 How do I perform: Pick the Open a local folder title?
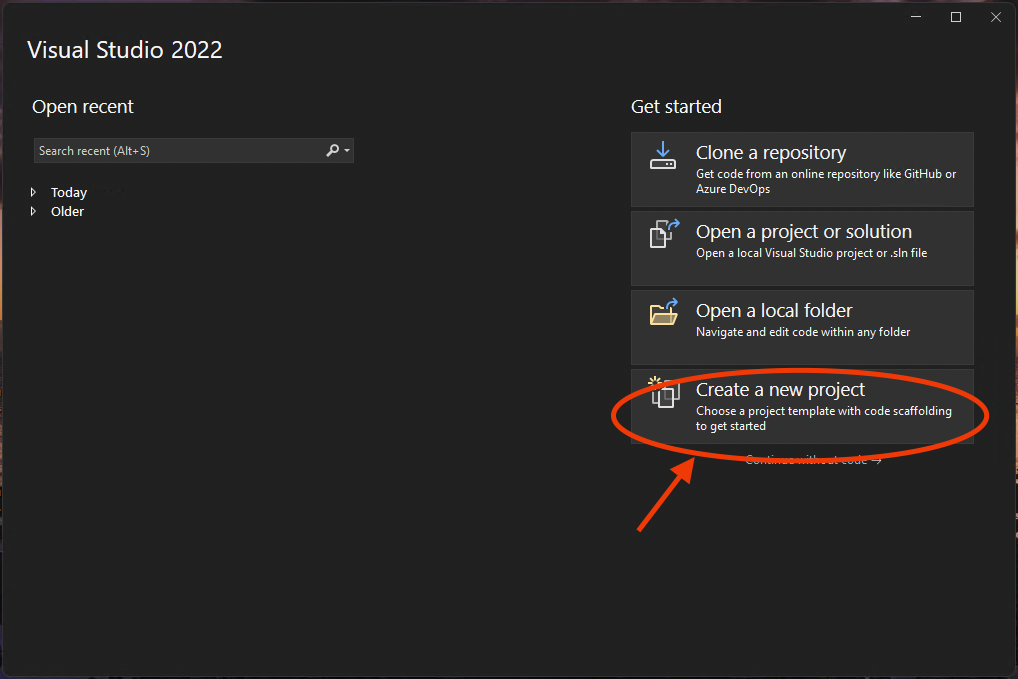tap(773, 311)
